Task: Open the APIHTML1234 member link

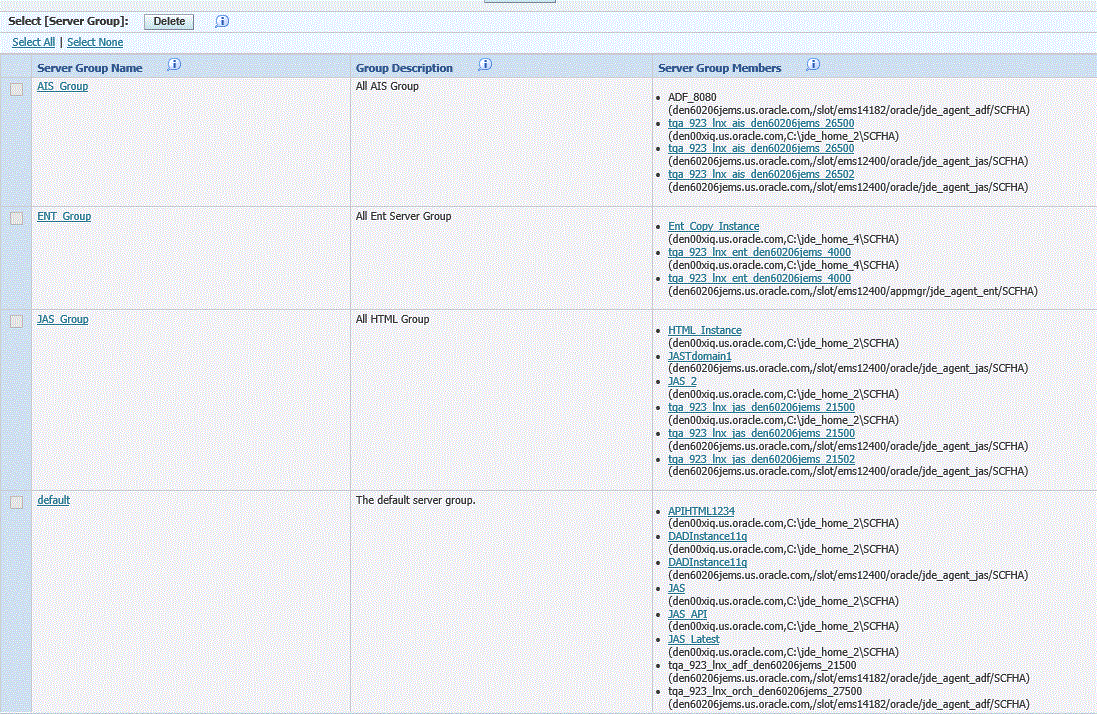Action: click(701, 511)
